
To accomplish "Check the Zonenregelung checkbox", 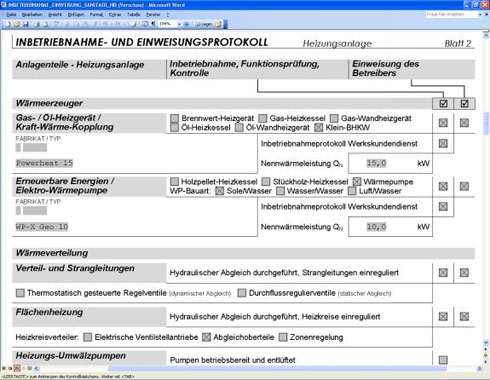I will [x=283, y=337].
